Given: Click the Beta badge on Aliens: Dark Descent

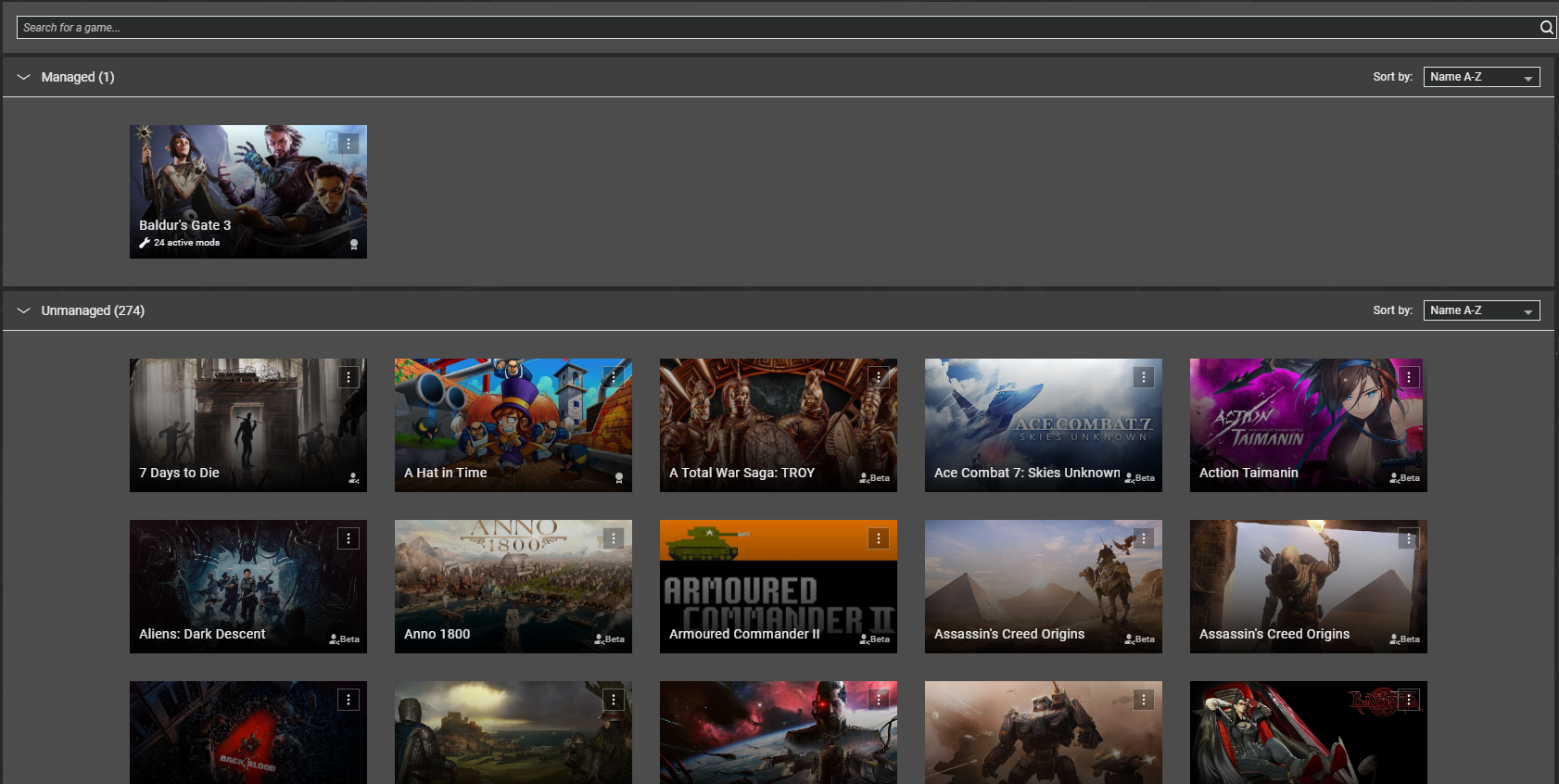Looking at the screenshot, I should click(x=345, y=639).
